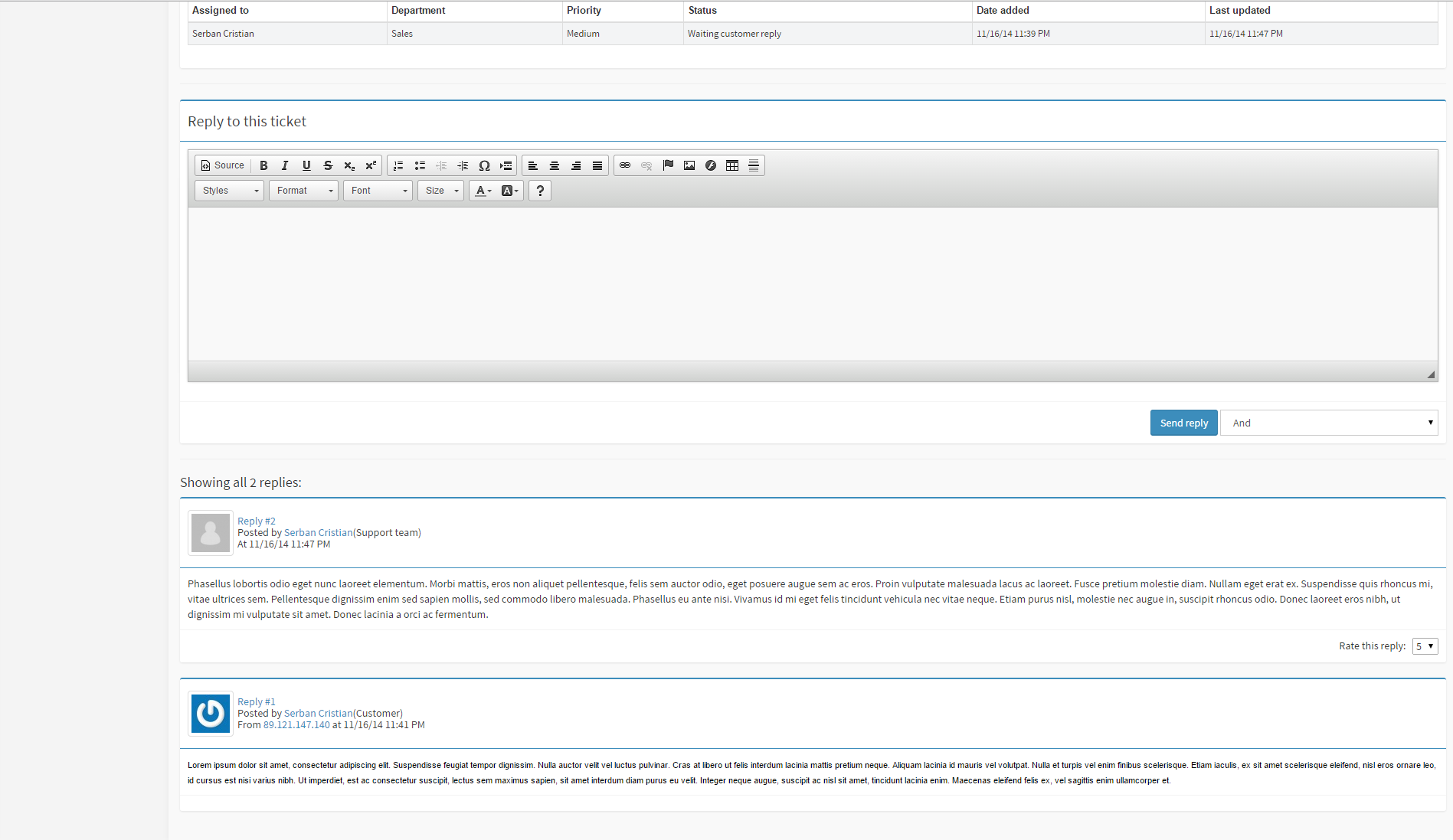Apply italic formatting
The width and height of the screenshot is (1453, 840).
point(285,165)
